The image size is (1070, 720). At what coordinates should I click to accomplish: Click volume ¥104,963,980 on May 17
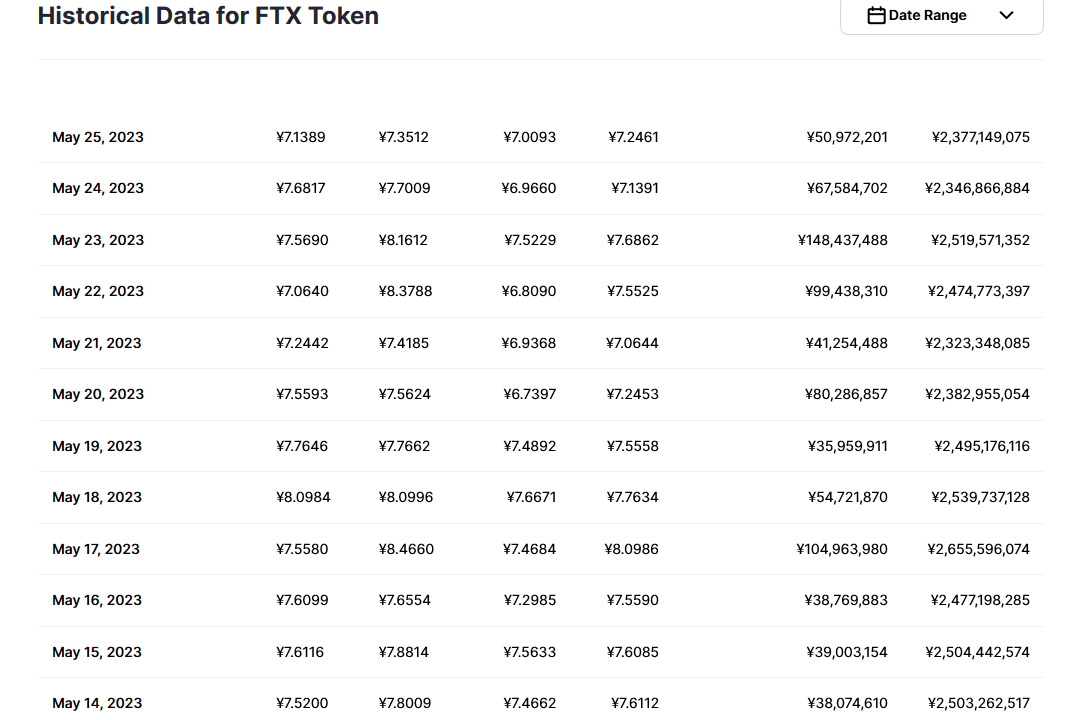click(x=842, y=549)
